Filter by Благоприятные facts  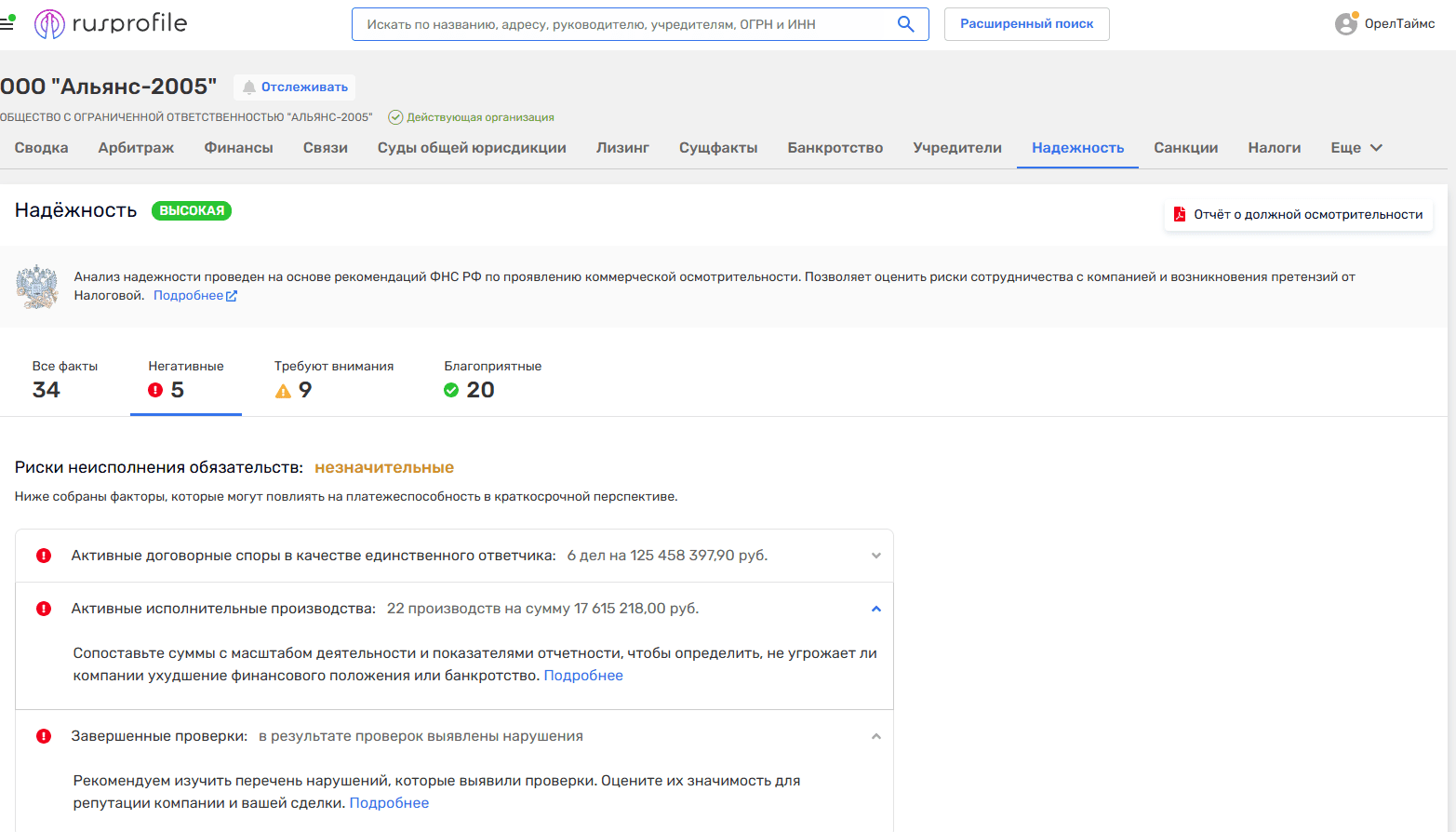coord(492,380)
